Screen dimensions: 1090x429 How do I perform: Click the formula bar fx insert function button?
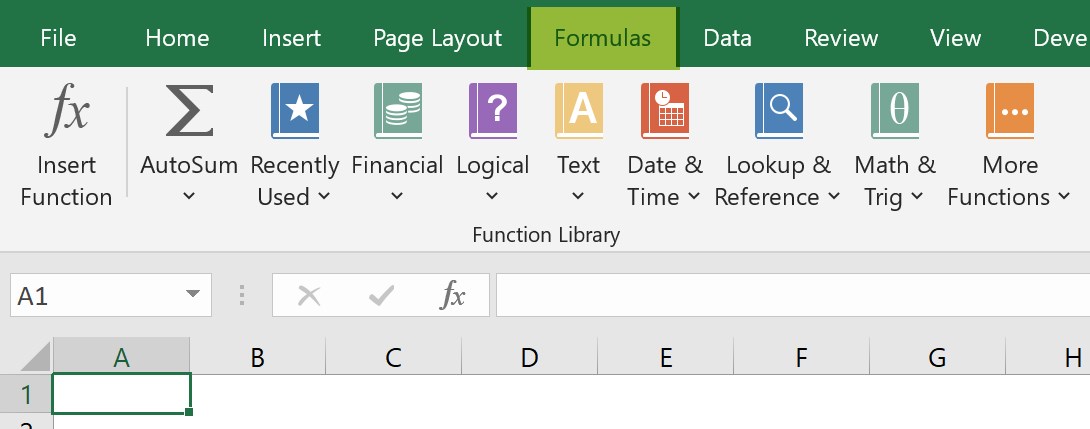pyautogui.click(x=453, y=296)
